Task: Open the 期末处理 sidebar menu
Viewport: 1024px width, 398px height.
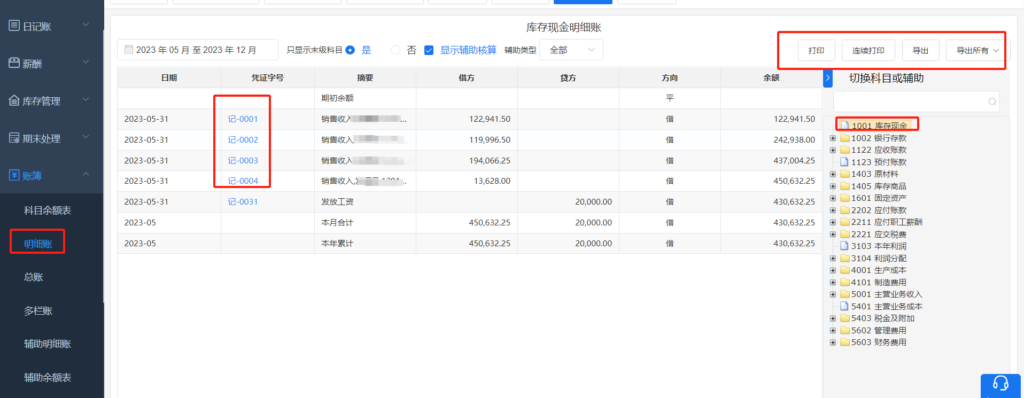Action: click(52, 138)
